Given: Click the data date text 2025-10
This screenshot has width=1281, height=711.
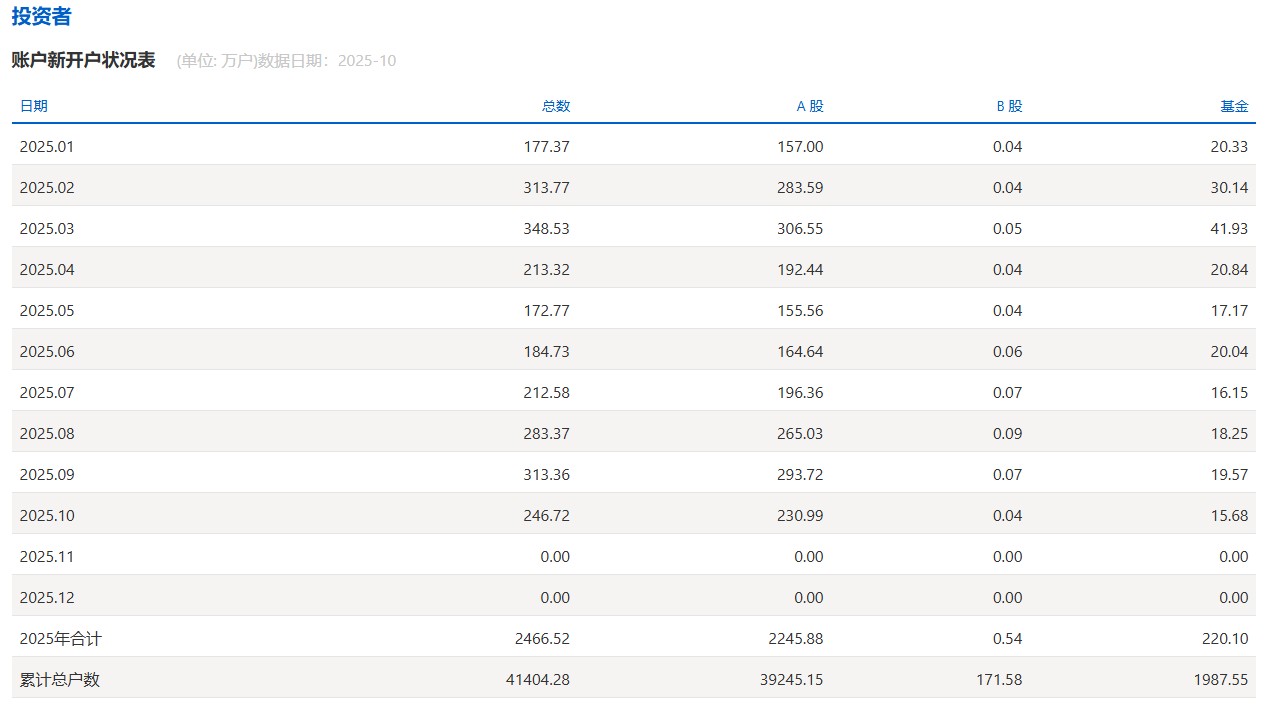Looking at the screenshot, I should pyautogui.click(x=367, y=61).
